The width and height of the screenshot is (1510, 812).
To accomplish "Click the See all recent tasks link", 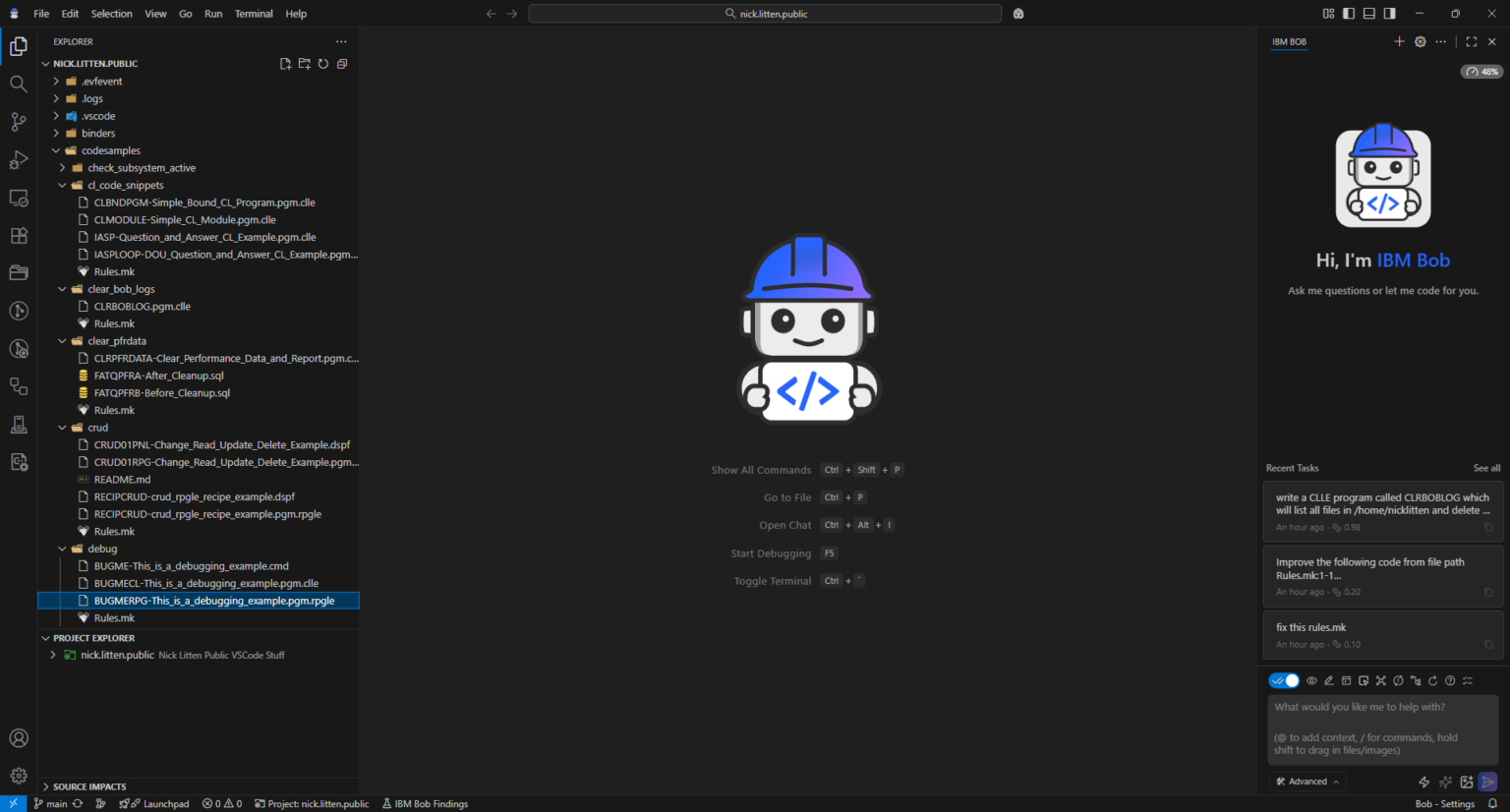I will click(1486, 468).
